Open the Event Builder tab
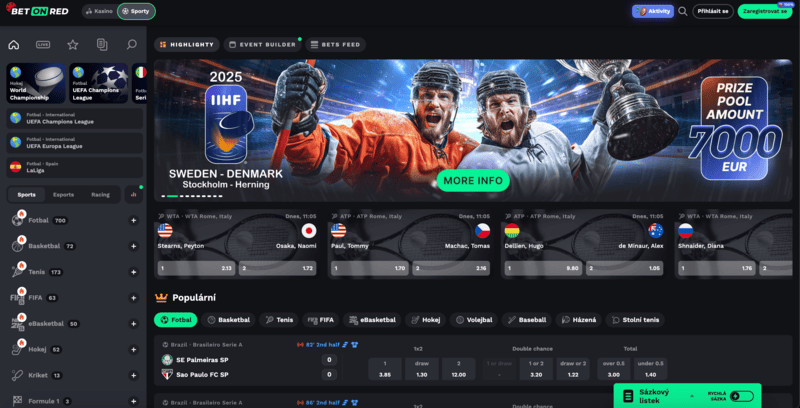Screen dimensions: 800x408 (263, 45)
